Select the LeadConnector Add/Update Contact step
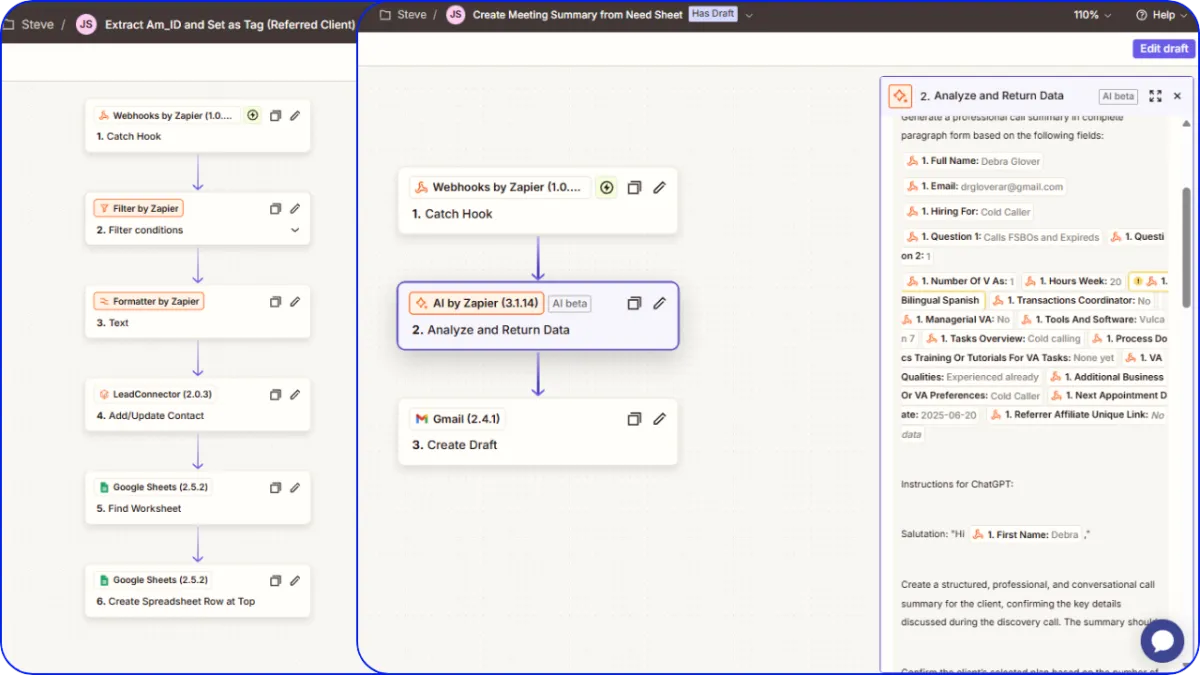The height and width of the screenshot is (675, 1200). click(x=197, y=404)
